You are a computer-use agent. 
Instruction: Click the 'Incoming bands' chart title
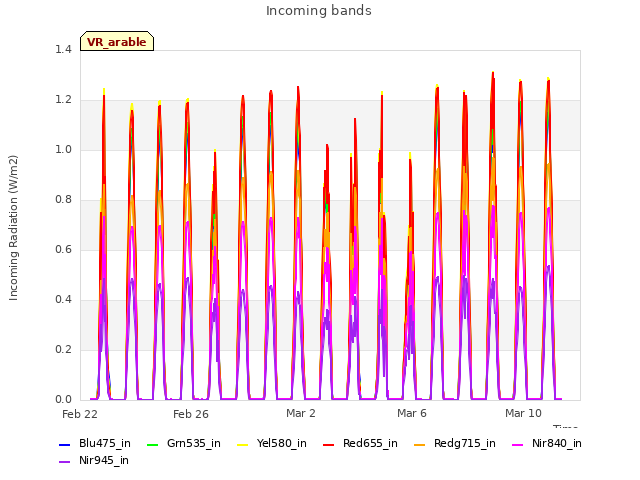[x=319, y=11]
